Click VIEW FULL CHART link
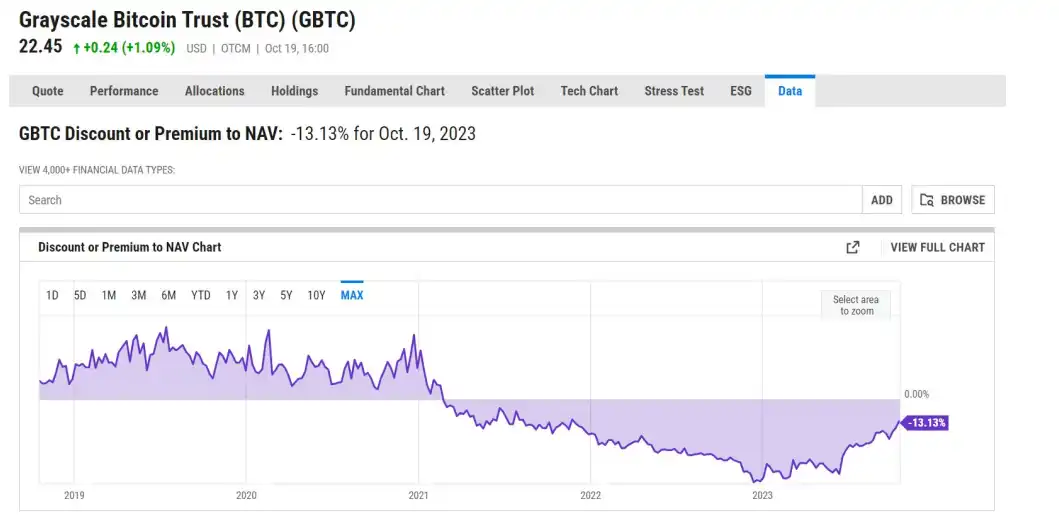 (937, 247)
